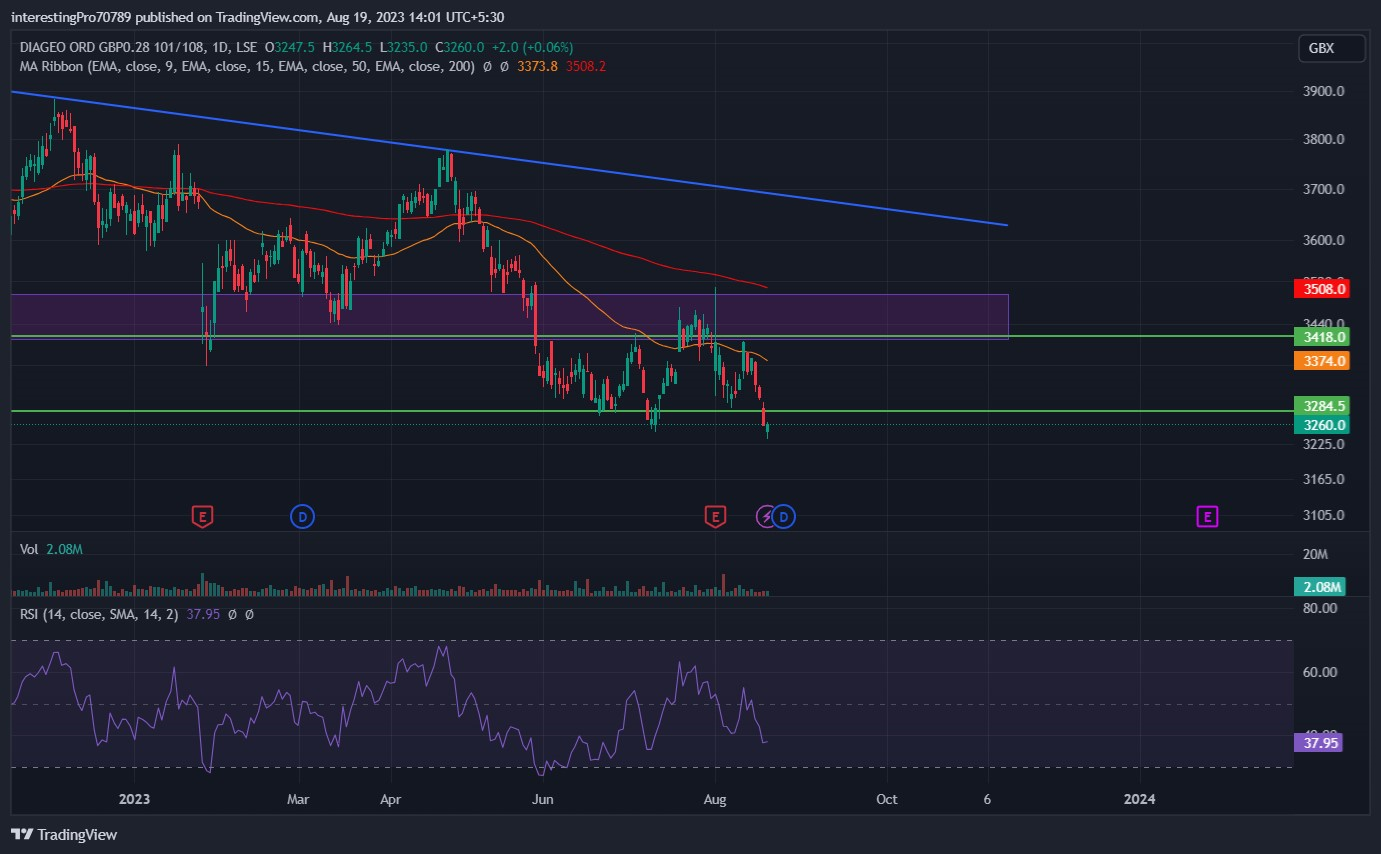Click the red earnings marker near August

(714, 516)
